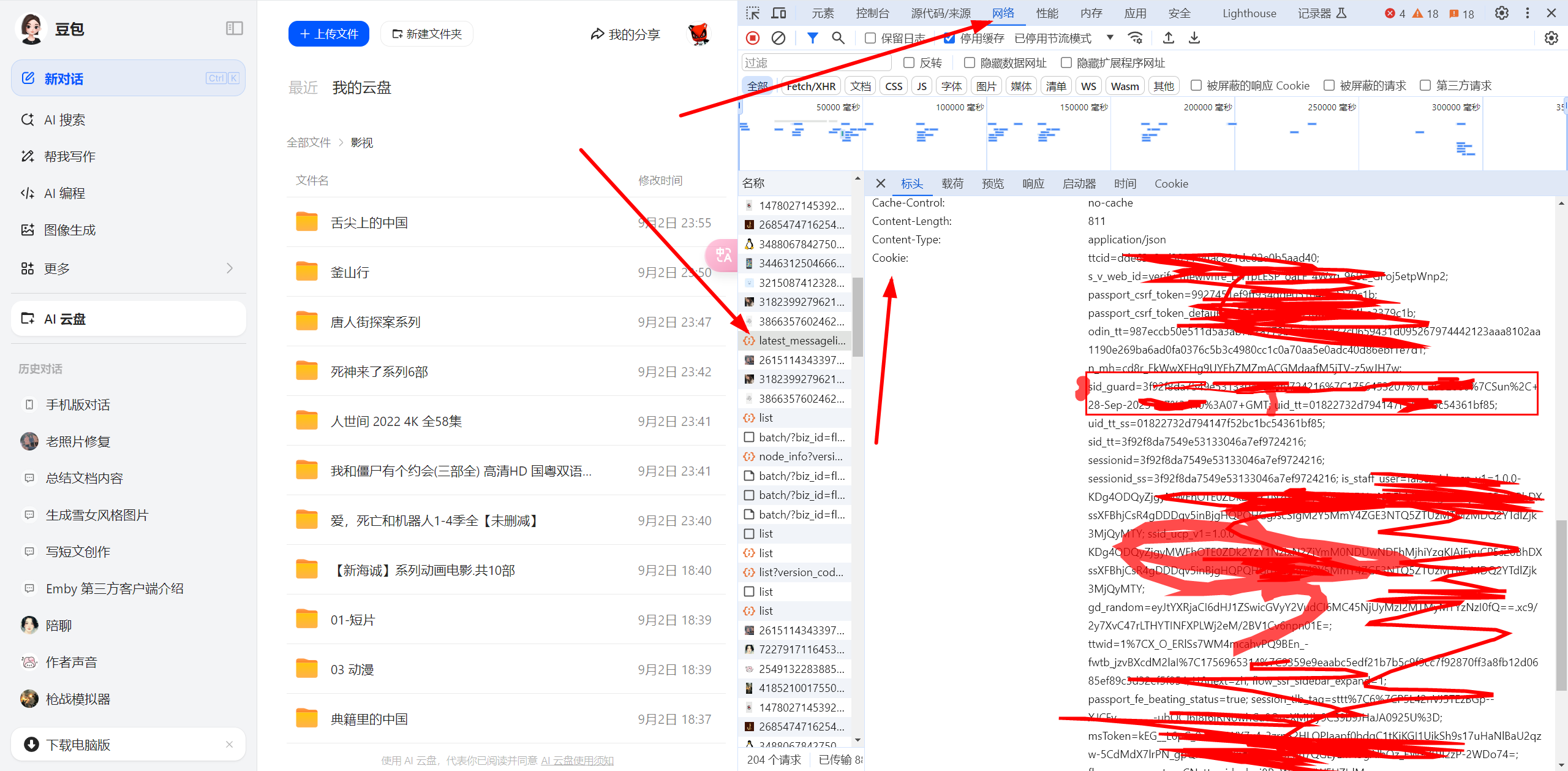This screenshot has width=1568, height=771.
Task: Click the floating translate icon
Action: (723, 255)
